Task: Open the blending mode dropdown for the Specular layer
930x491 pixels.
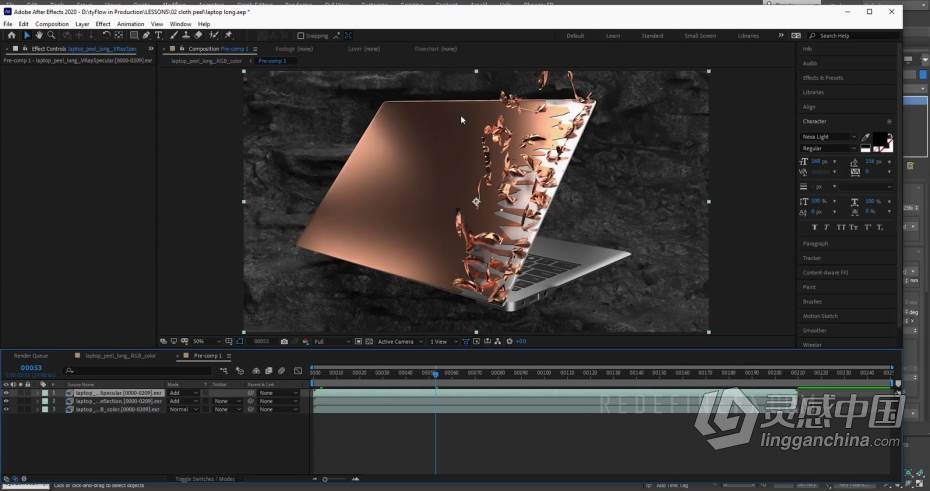Action: 183,393
